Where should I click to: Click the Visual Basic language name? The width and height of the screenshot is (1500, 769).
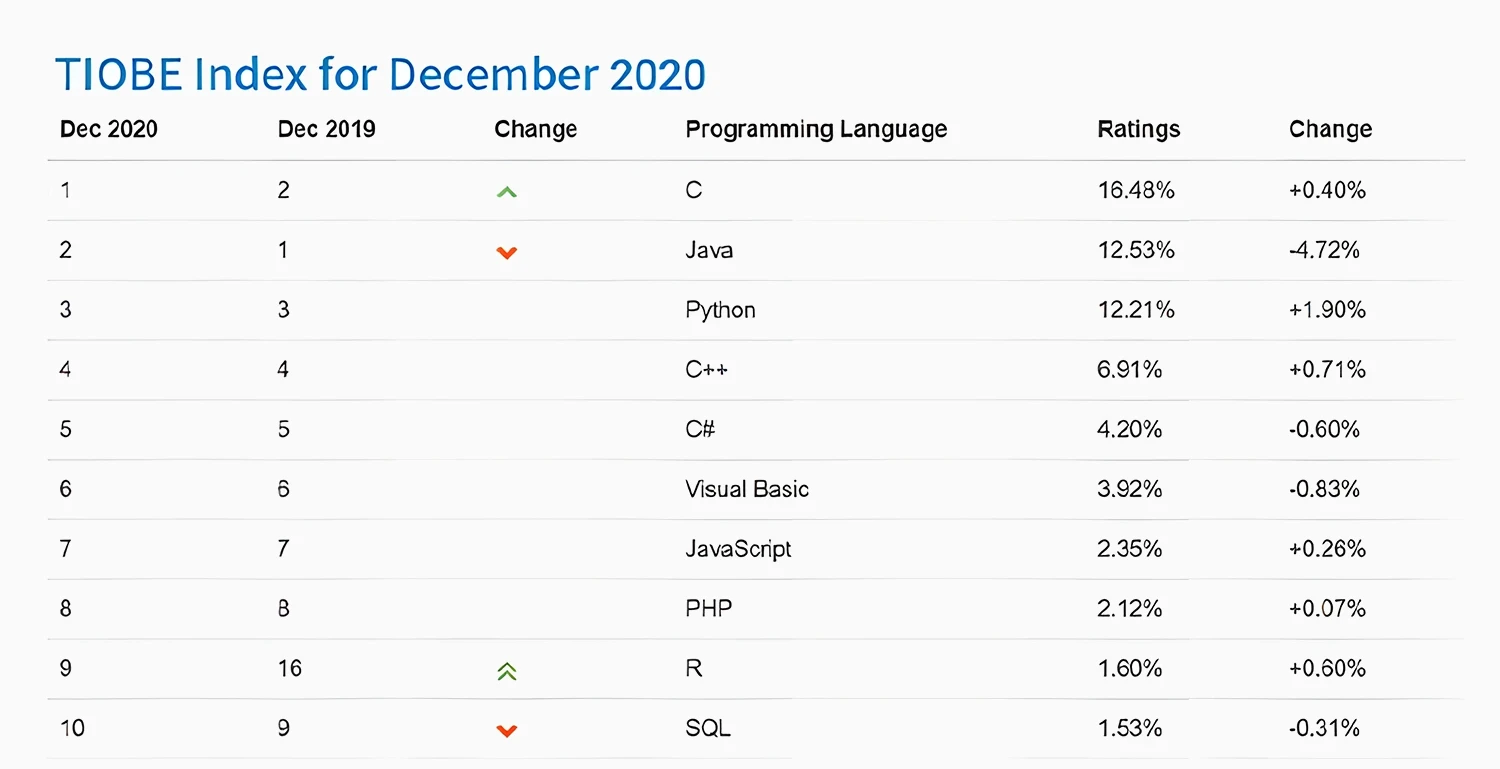point(747,489)
